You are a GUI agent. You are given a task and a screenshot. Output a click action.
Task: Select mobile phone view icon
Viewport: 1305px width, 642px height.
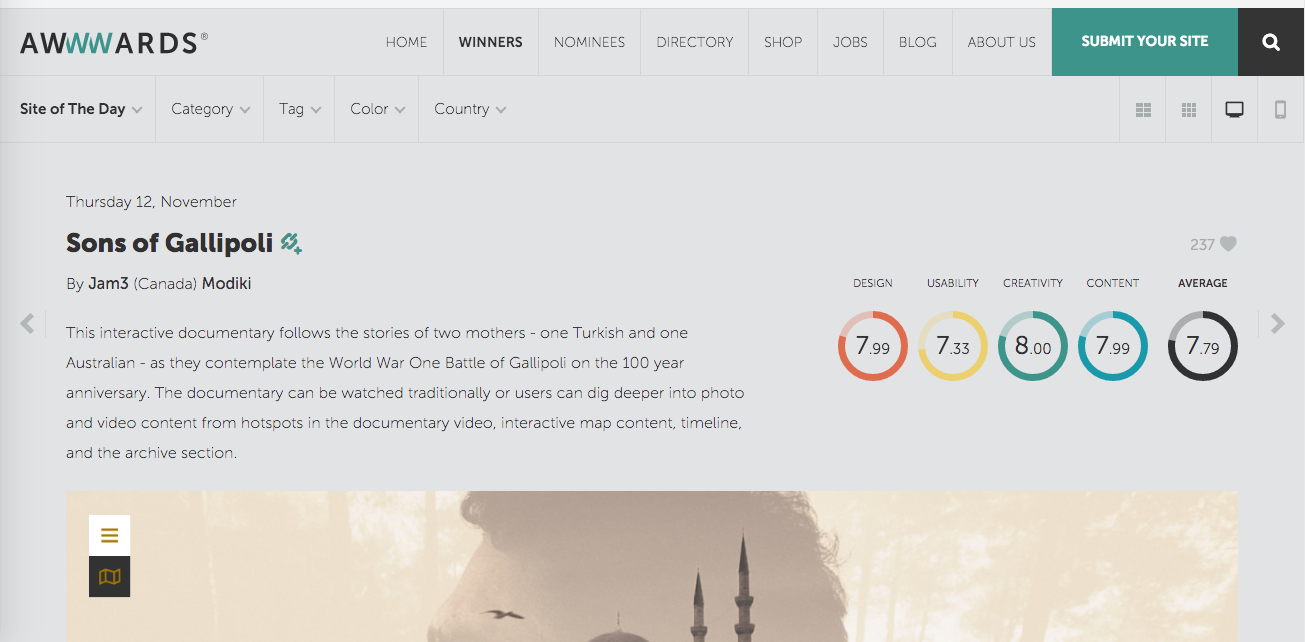tap(1281, 110)
